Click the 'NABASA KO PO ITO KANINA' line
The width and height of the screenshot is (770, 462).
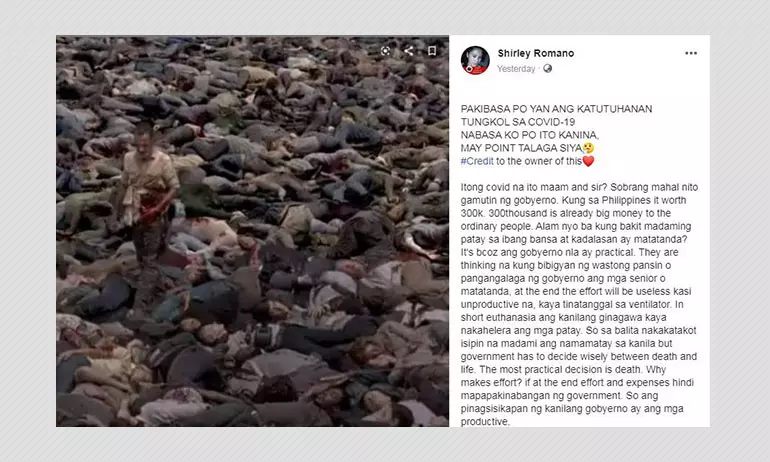(x=529, y=135)
